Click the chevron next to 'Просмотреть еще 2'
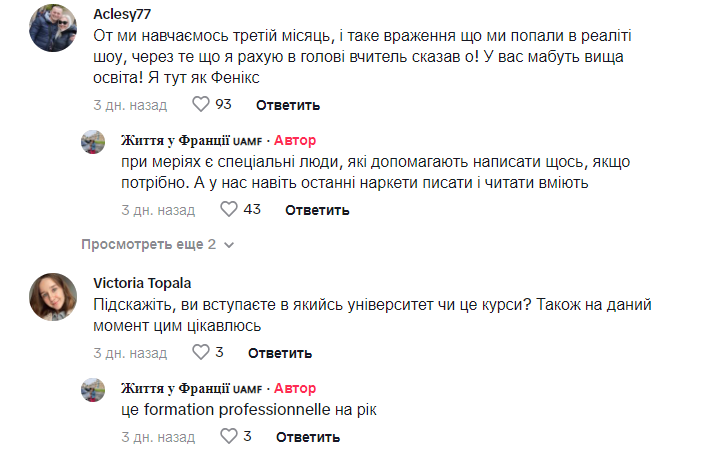The width and height of the screenshot is (709, 449). click(230, 245)
